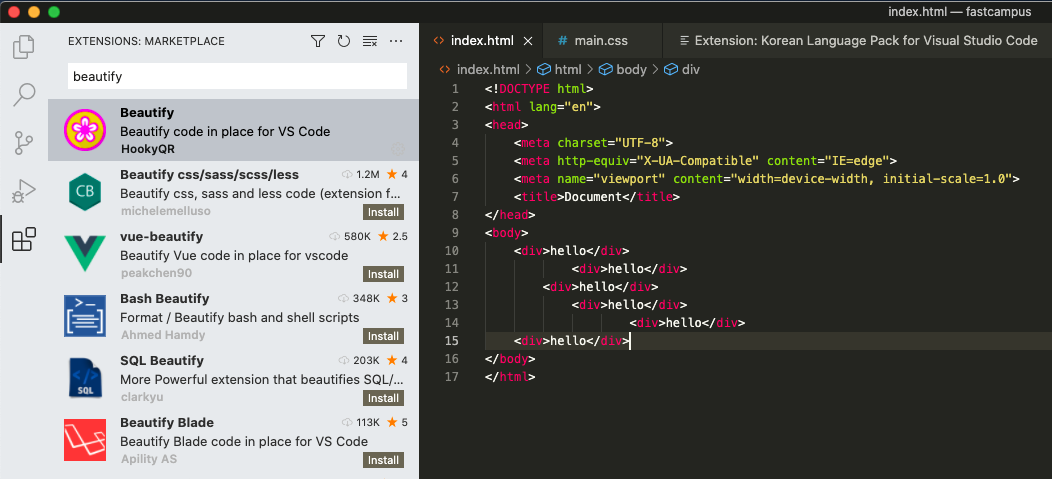
Task: Click the Vue logo of vue-beautify
Action: pos(85,254)
